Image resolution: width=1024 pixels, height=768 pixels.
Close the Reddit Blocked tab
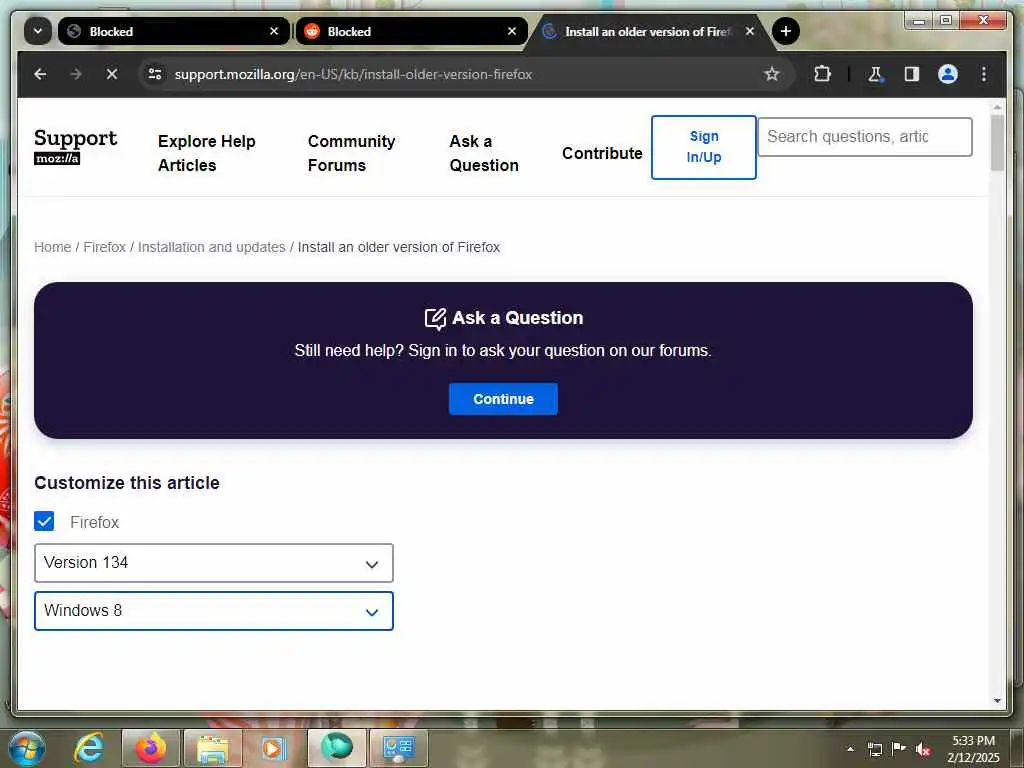coord(512,31)
